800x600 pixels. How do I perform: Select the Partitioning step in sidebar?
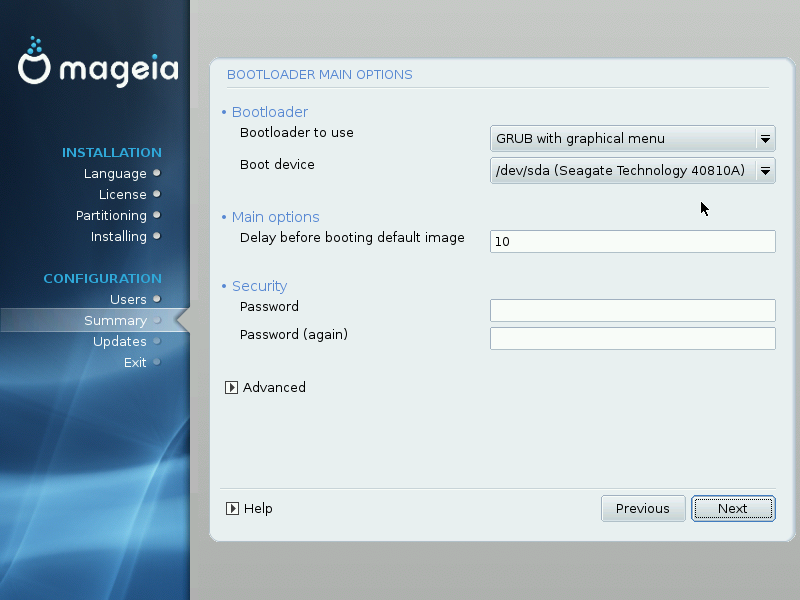pos(111,216)
